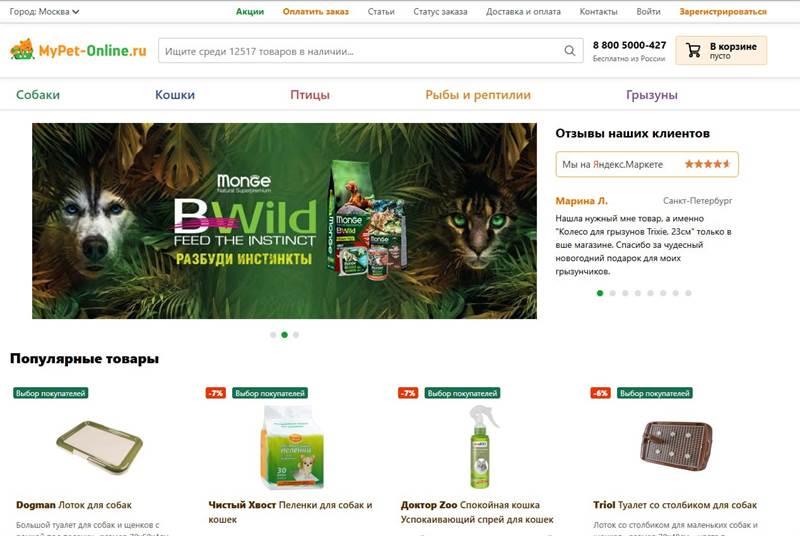Open the Доставка и оплата page

(523, 11)
